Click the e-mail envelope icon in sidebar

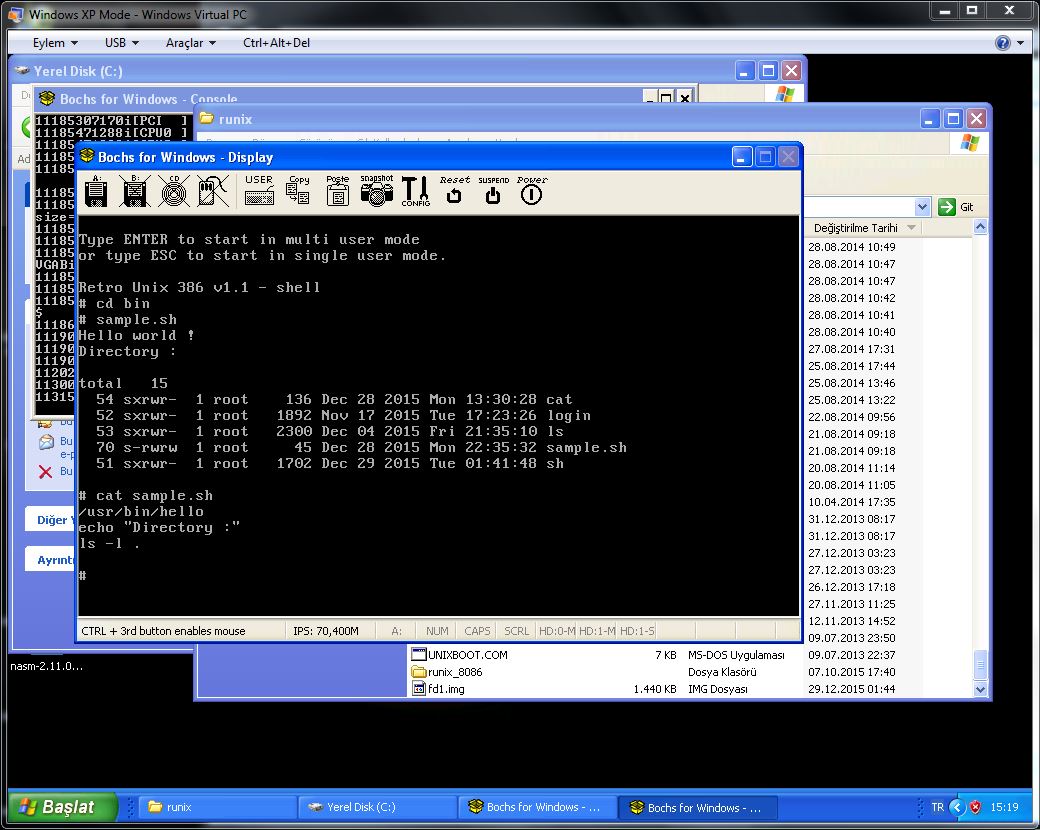46,442
